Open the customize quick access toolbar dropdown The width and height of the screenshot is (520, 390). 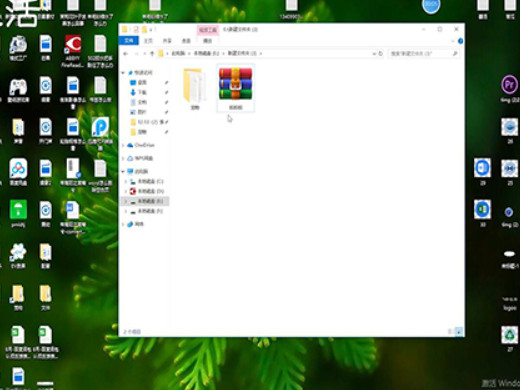pyautogui.click(x=151, y=30)
